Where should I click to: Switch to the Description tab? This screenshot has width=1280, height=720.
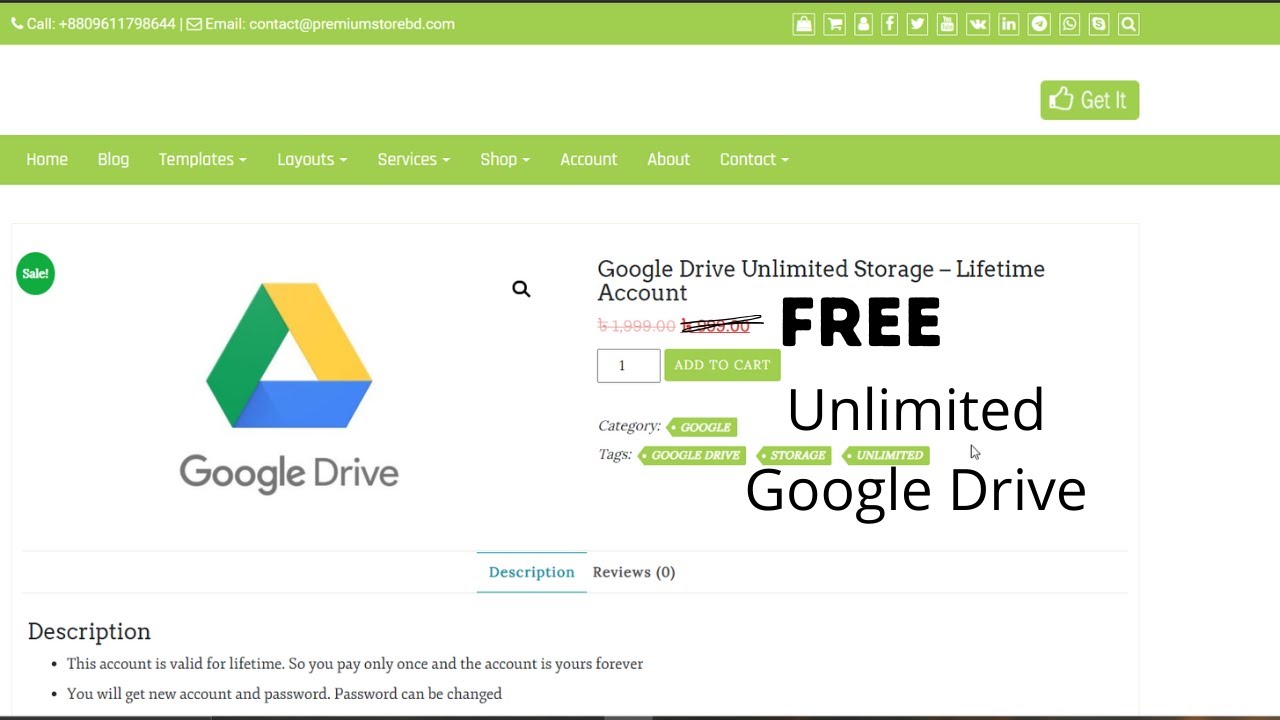point(531,572)
